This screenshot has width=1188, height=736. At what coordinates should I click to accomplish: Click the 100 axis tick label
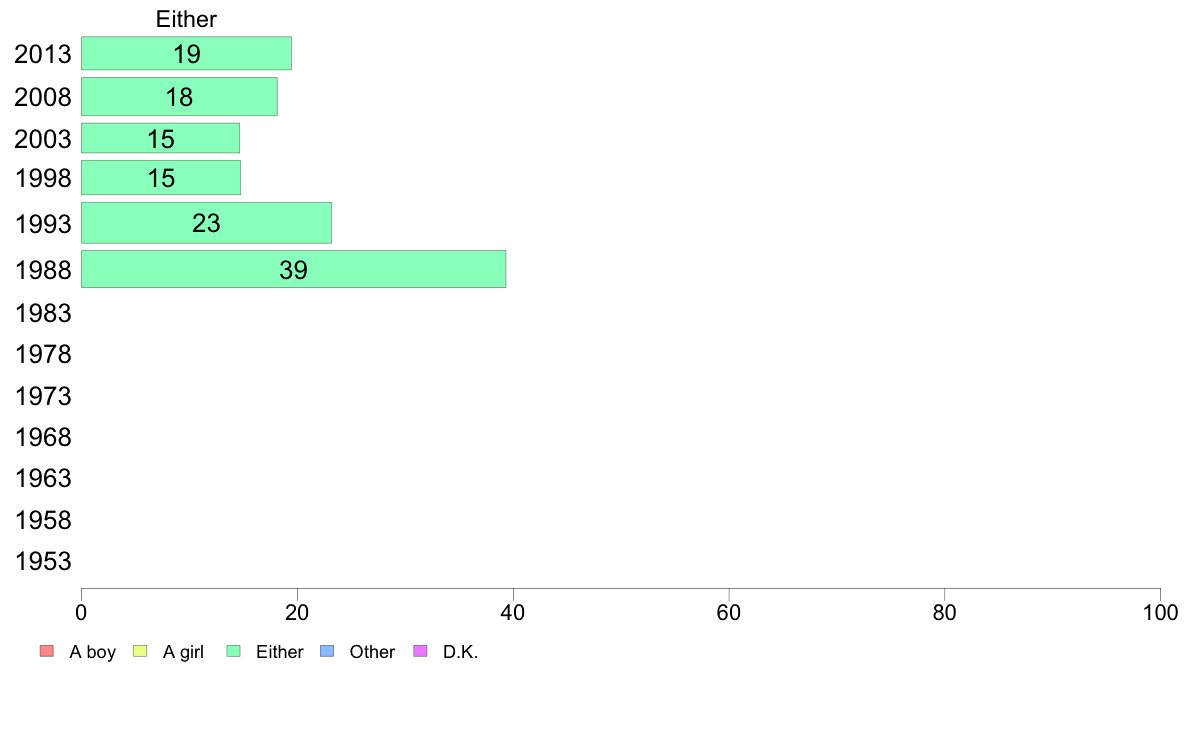click(x=1160, y=612)
